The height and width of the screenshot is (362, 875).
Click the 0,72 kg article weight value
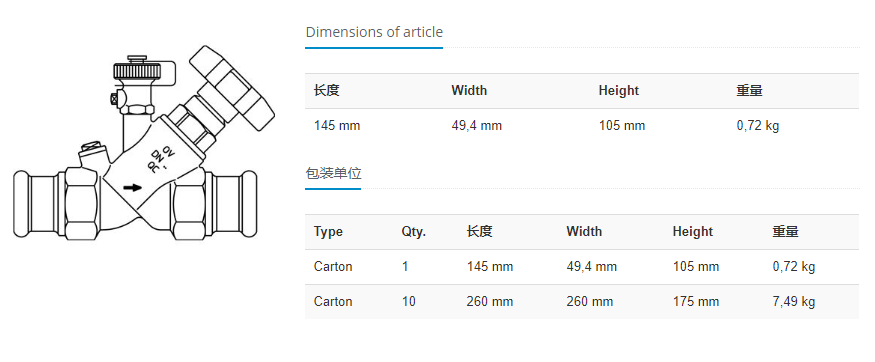(757, 126)
